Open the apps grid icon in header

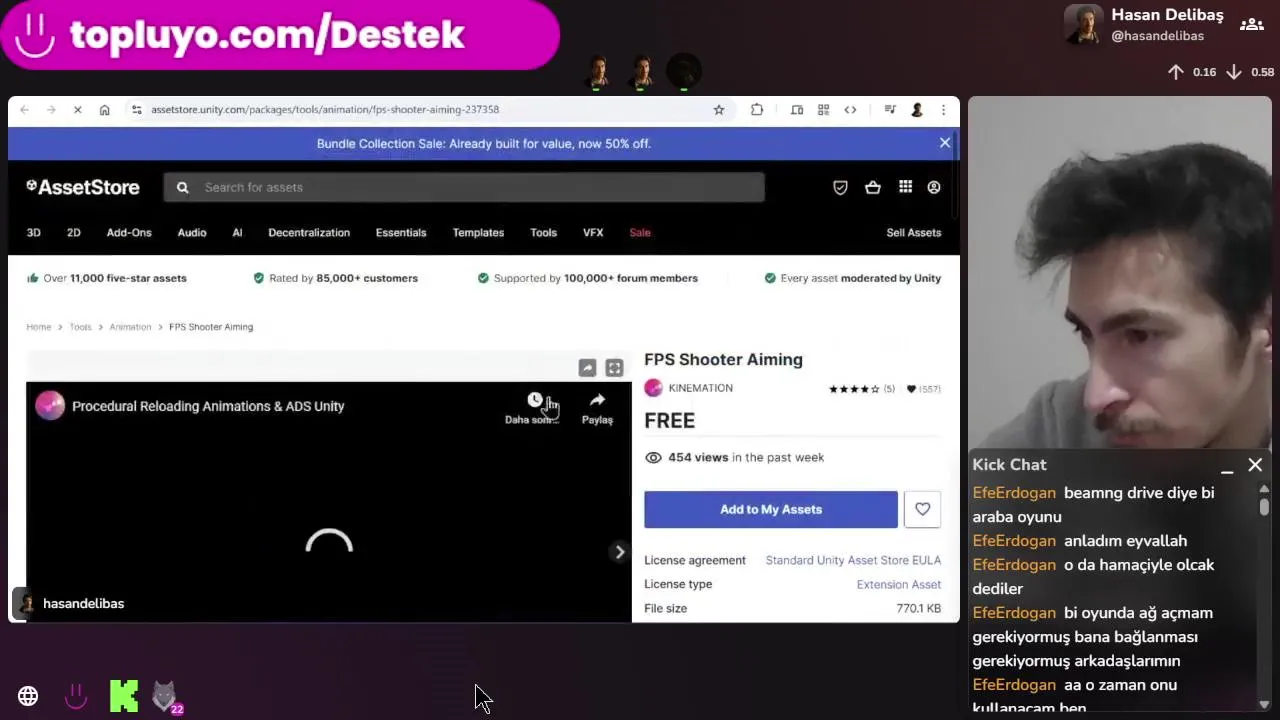click(905, 187)
